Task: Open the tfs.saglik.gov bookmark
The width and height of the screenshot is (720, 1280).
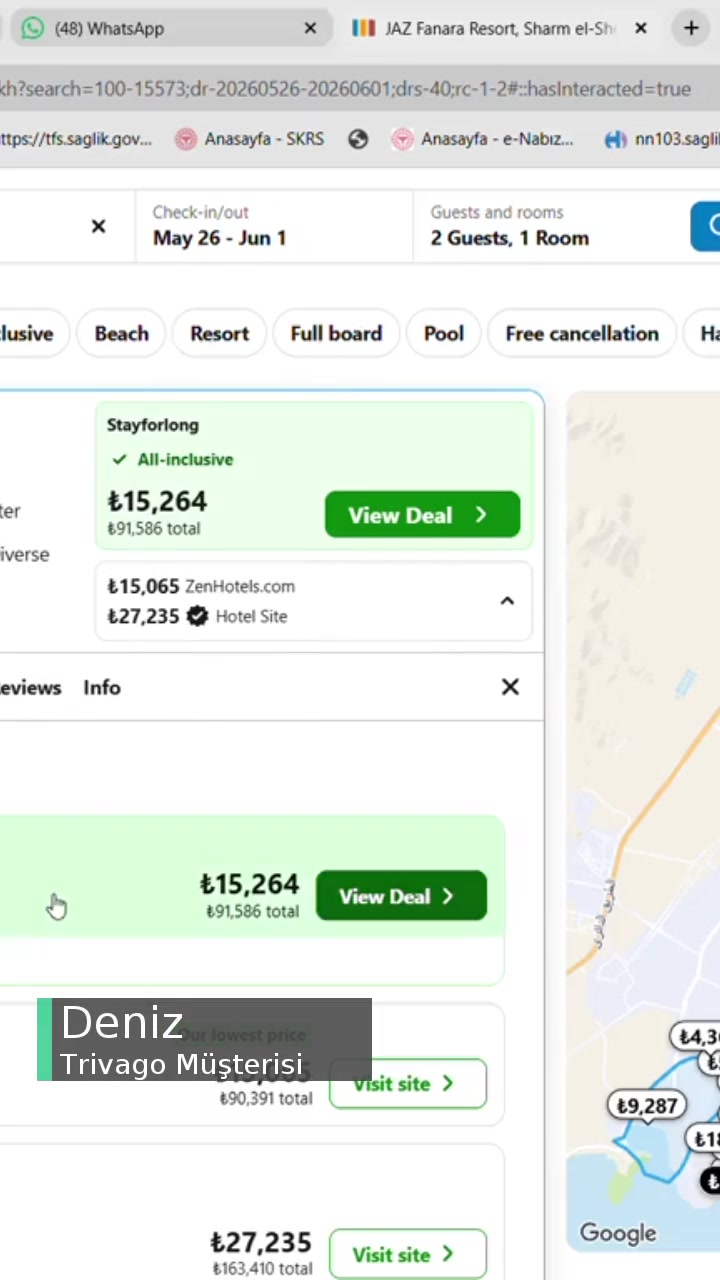Action: point(76,139)
